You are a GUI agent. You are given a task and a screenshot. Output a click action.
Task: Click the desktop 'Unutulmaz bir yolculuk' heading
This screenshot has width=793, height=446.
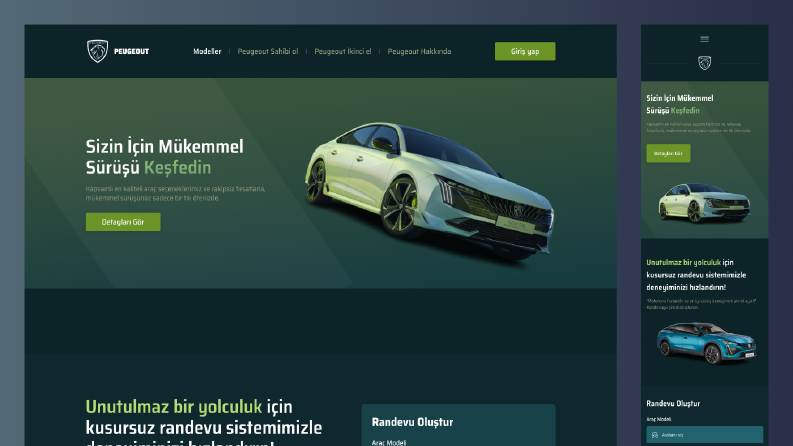coord(173,407)
